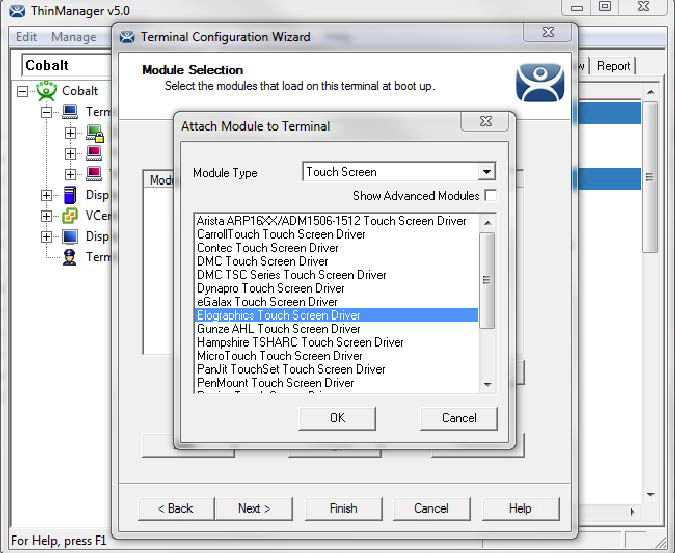This screenshot has height=553, width=675.
Task: Click module list scroll down arrow
Action: click(x=487, y=384)
